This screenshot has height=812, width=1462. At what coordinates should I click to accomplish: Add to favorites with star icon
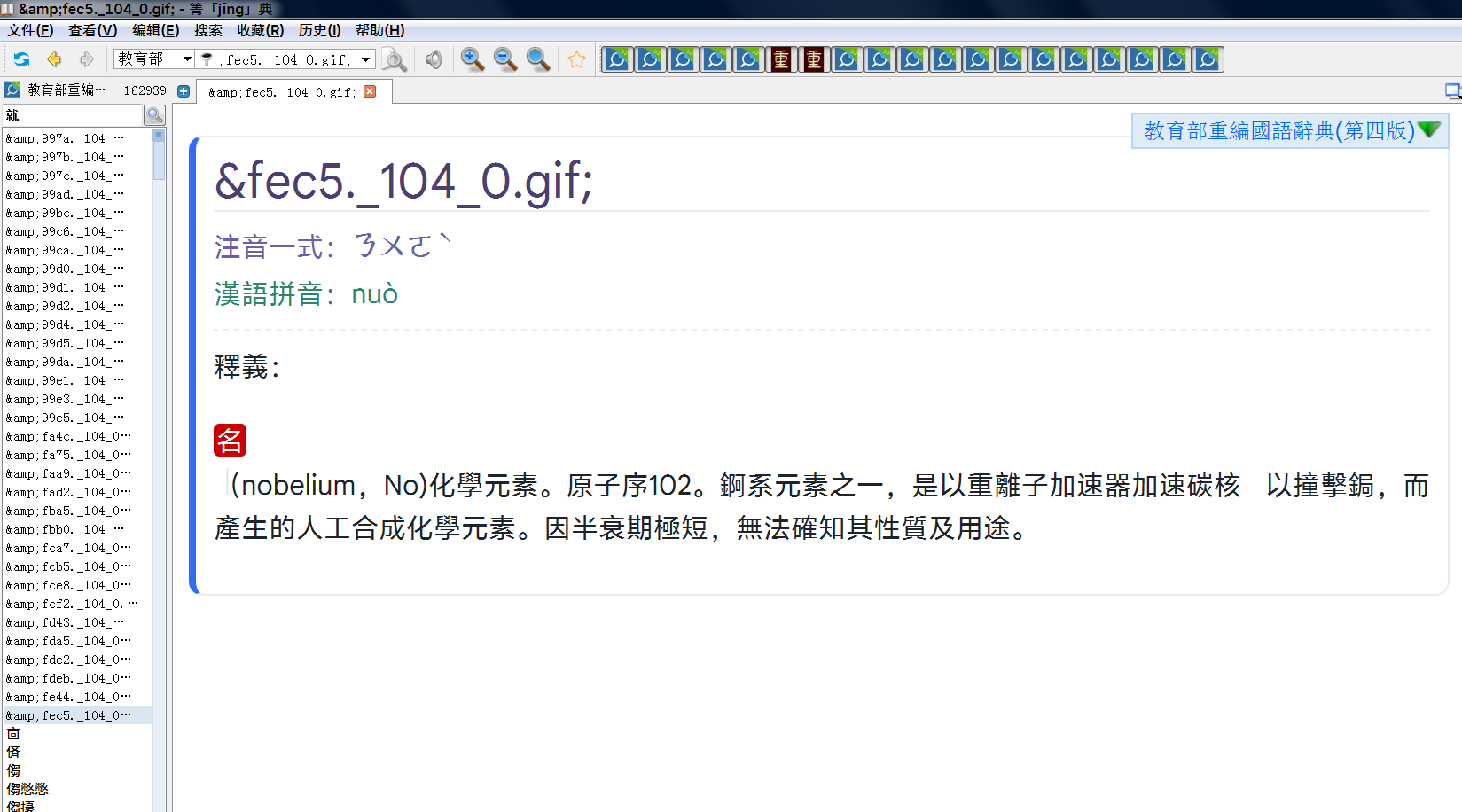click(577, 59)
